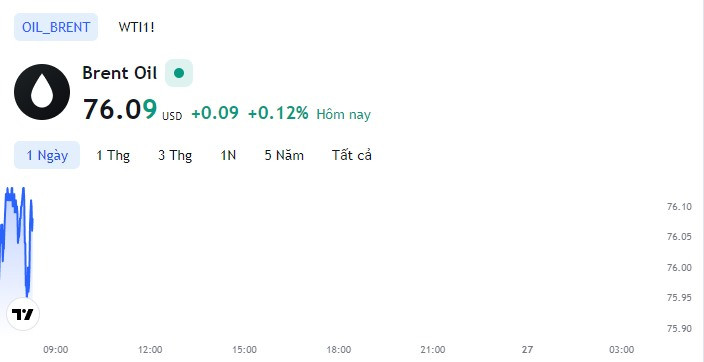Screen dimensions: 704x362
Task: Choose the 3 Thg time range
Action: pyautogui.click(x=175, y=155)
